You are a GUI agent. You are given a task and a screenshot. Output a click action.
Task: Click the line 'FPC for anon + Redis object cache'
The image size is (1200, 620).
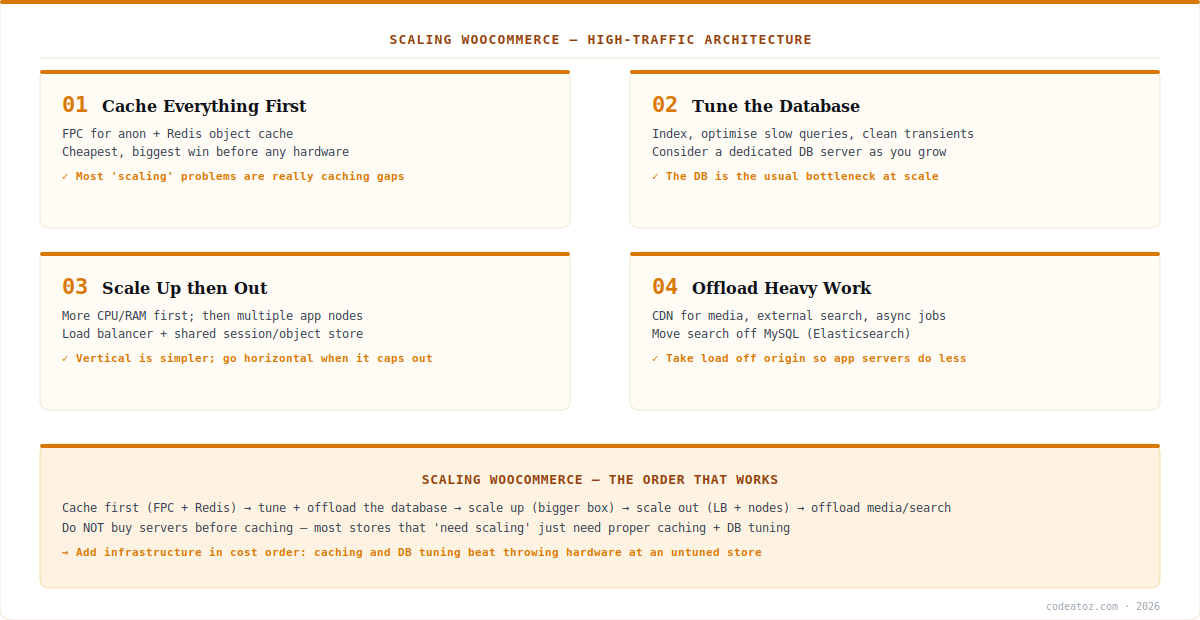[178, 134]
